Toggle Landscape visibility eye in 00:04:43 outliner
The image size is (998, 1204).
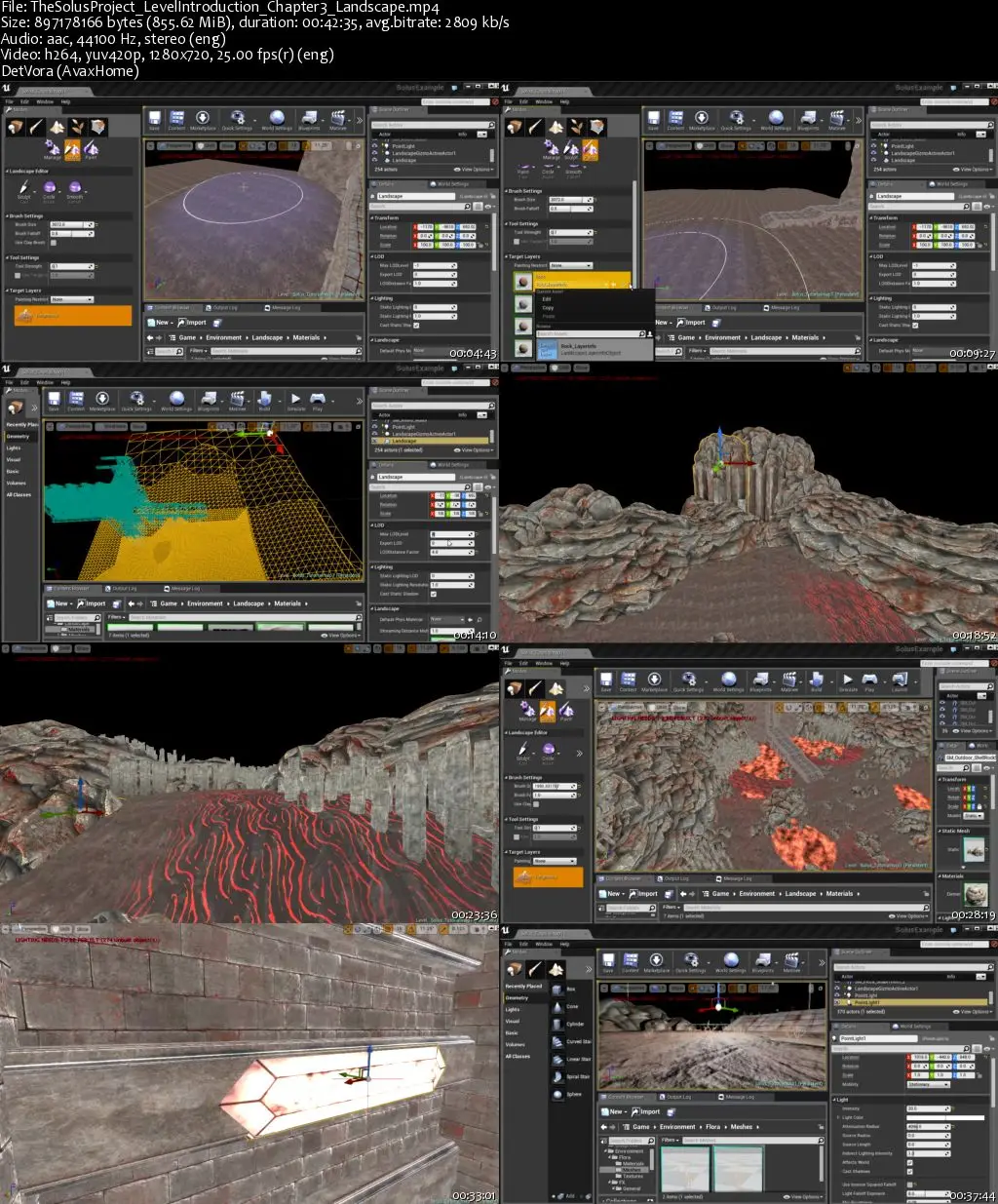[x=375, y=160]
